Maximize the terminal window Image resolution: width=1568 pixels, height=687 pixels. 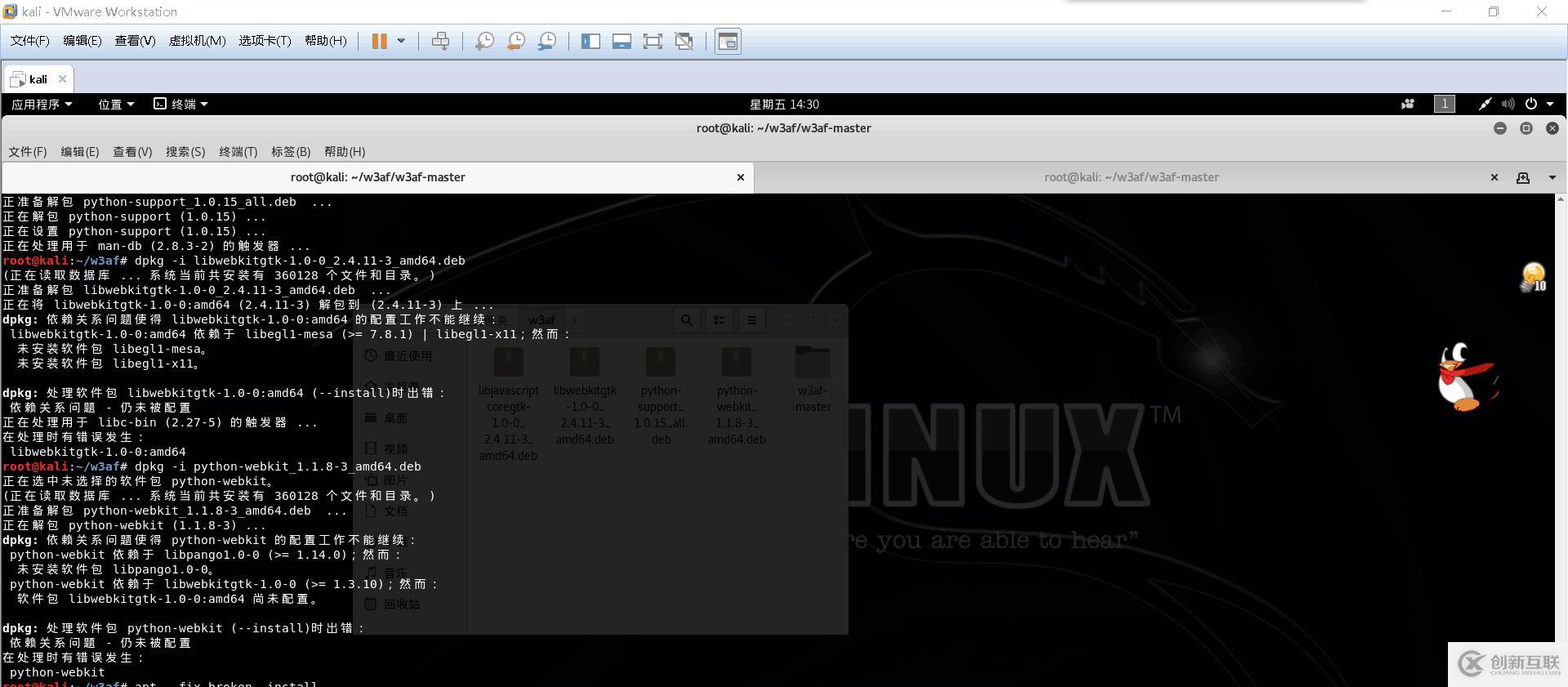click(1526, 128)
